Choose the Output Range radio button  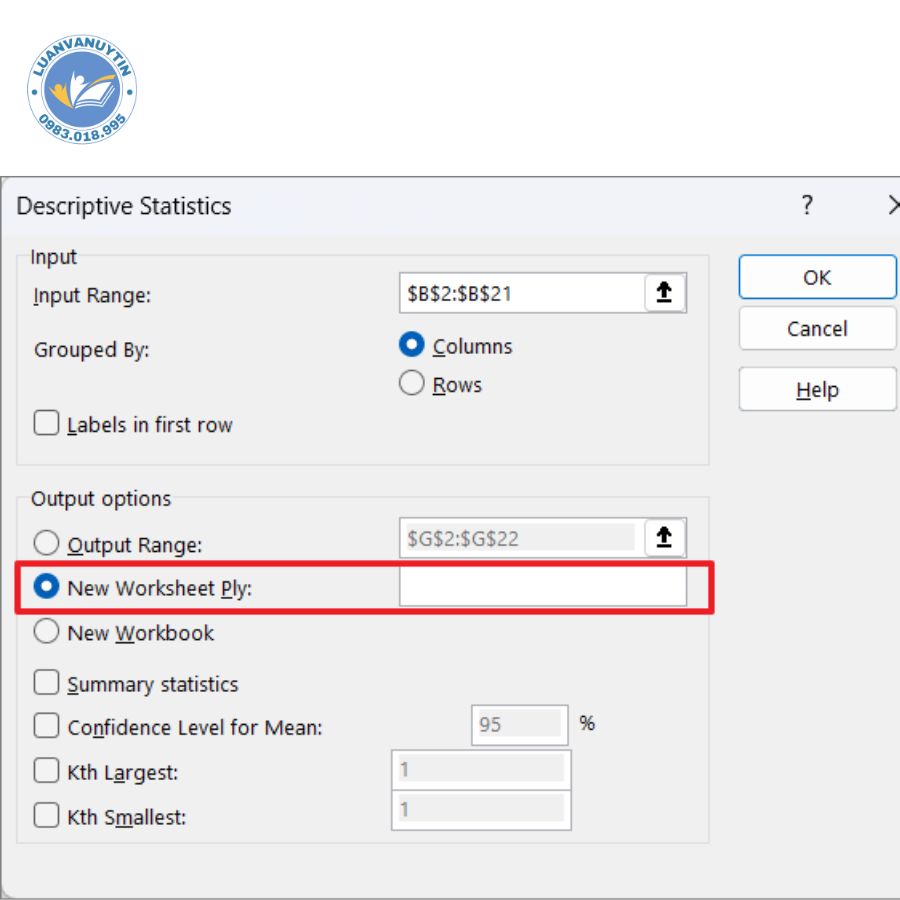[x=47, y=544]
